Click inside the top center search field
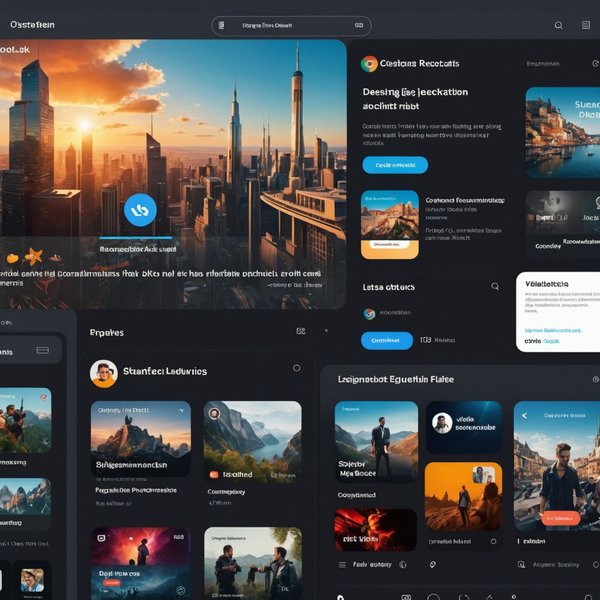The image size is (600, 600). tap(291, 26)
